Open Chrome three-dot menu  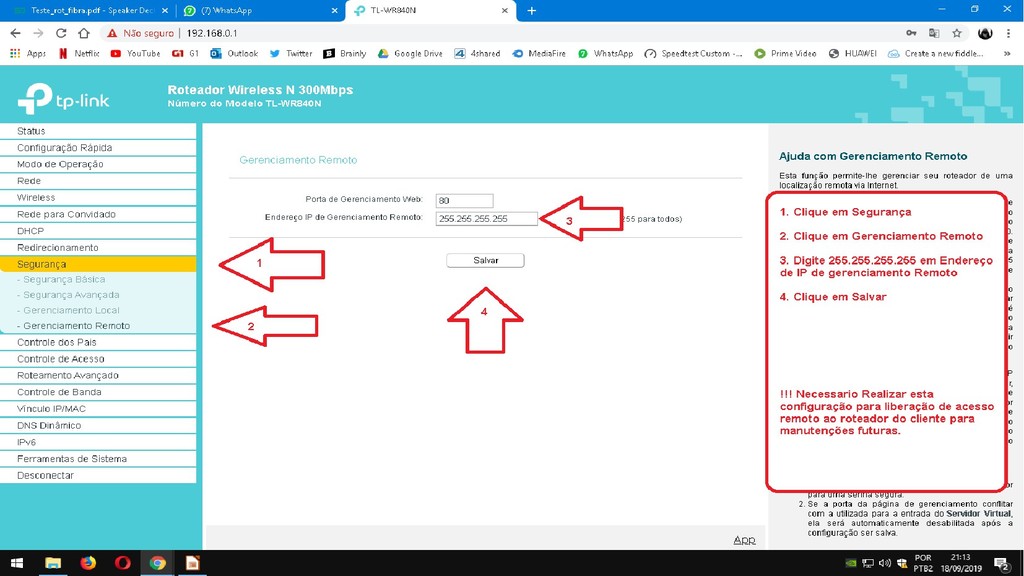[x=1008, y=33]
